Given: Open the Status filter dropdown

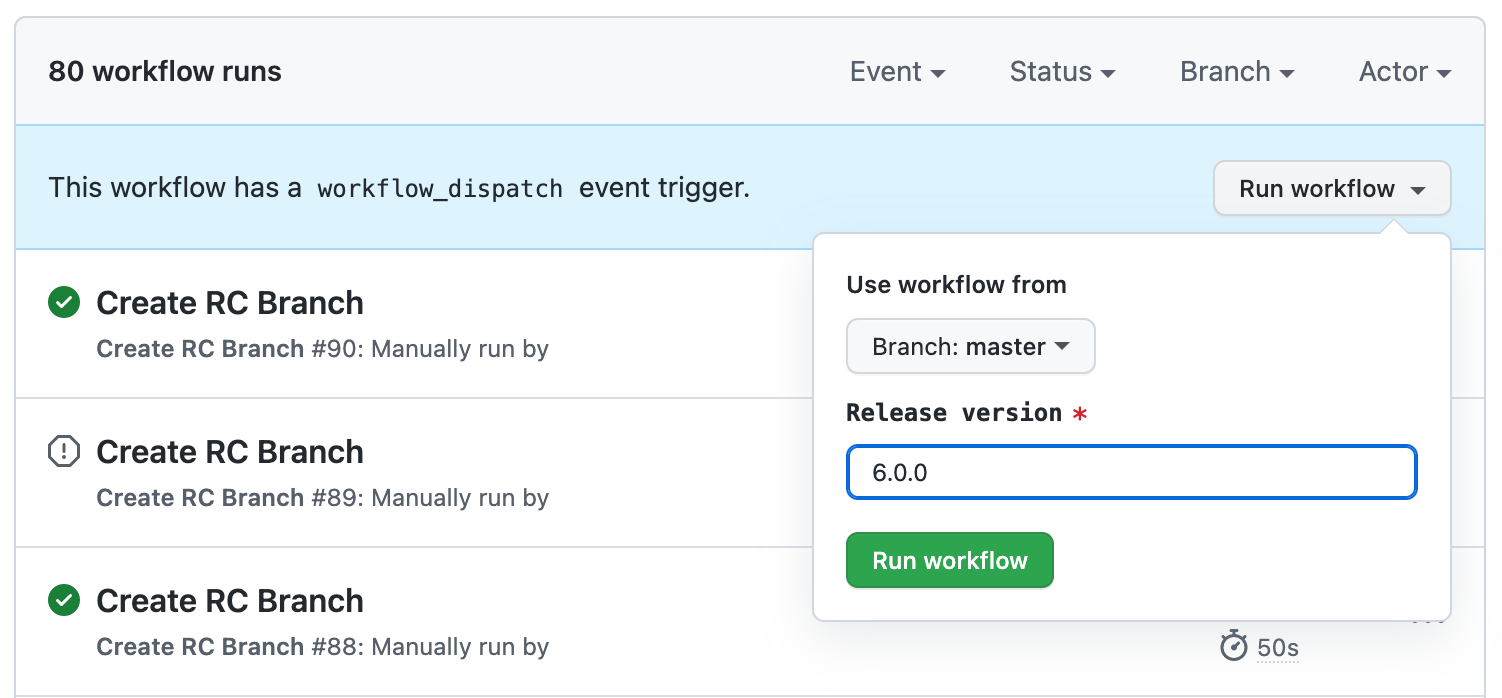Looking at the screenshot, I should click(1062, 71).
